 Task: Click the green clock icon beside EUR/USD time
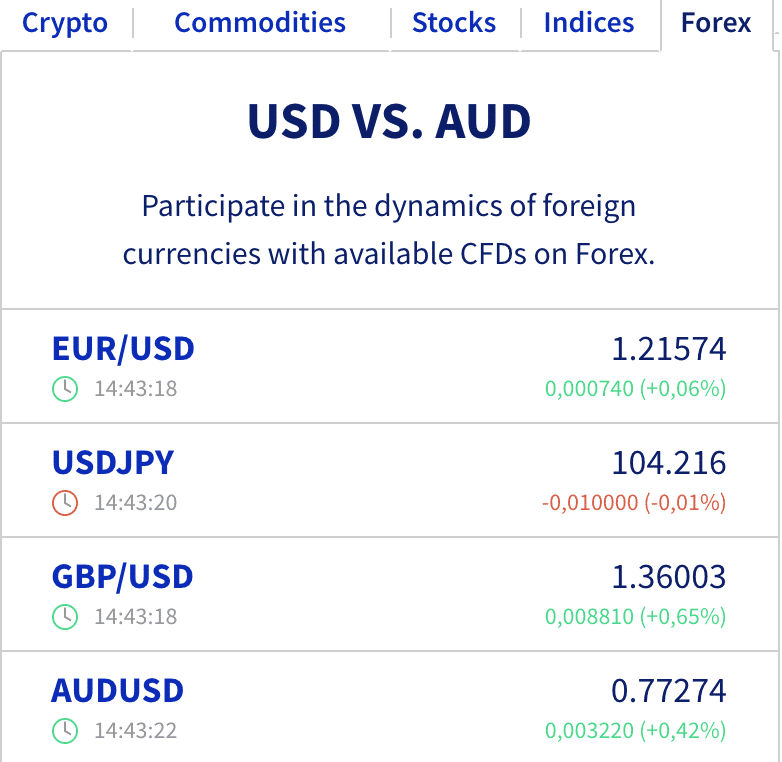coord(65,389)
